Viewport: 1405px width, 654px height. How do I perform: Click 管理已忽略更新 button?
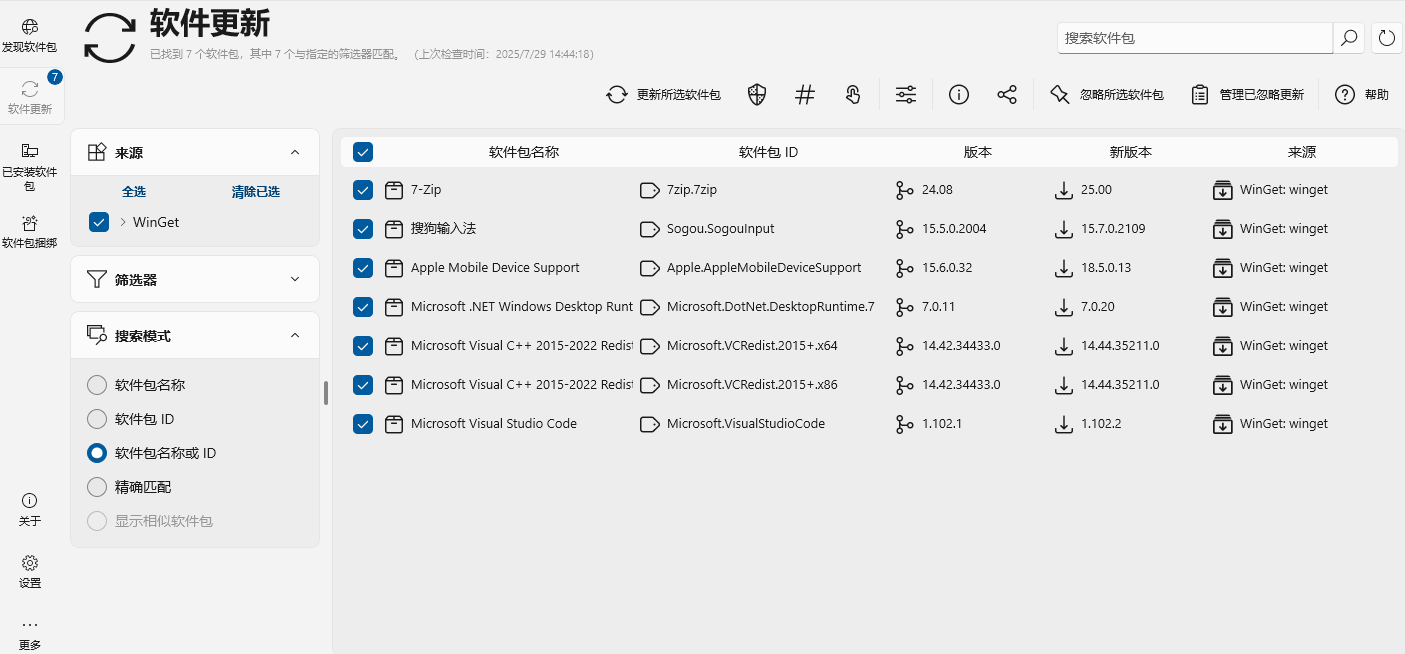[x=1247, y=95]
